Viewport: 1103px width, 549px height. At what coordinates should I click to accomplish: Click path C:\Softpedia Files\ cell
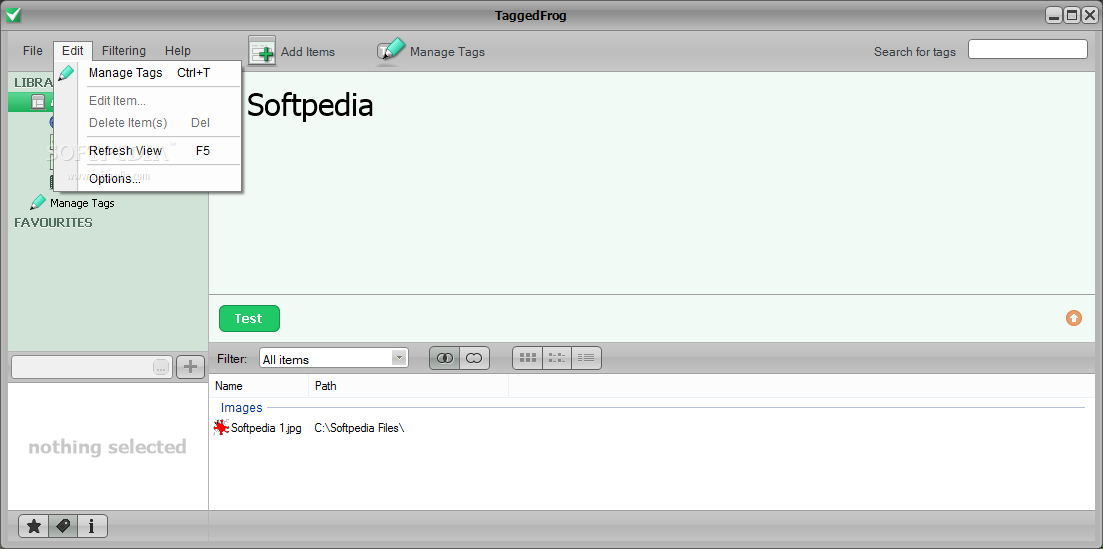[359, 427]
